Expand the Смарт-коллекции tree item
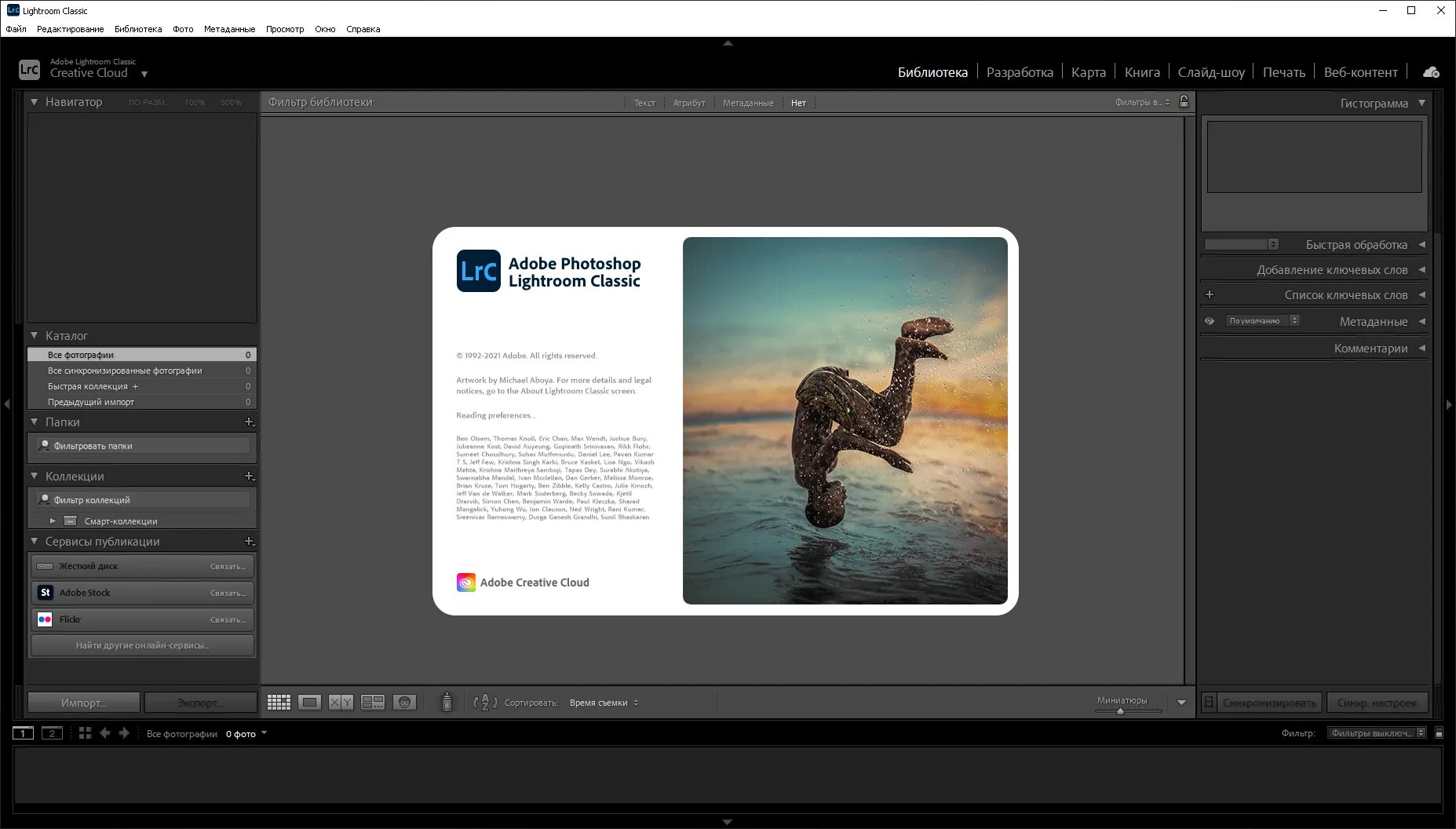The image size is (1456, 829). (53, 521)
